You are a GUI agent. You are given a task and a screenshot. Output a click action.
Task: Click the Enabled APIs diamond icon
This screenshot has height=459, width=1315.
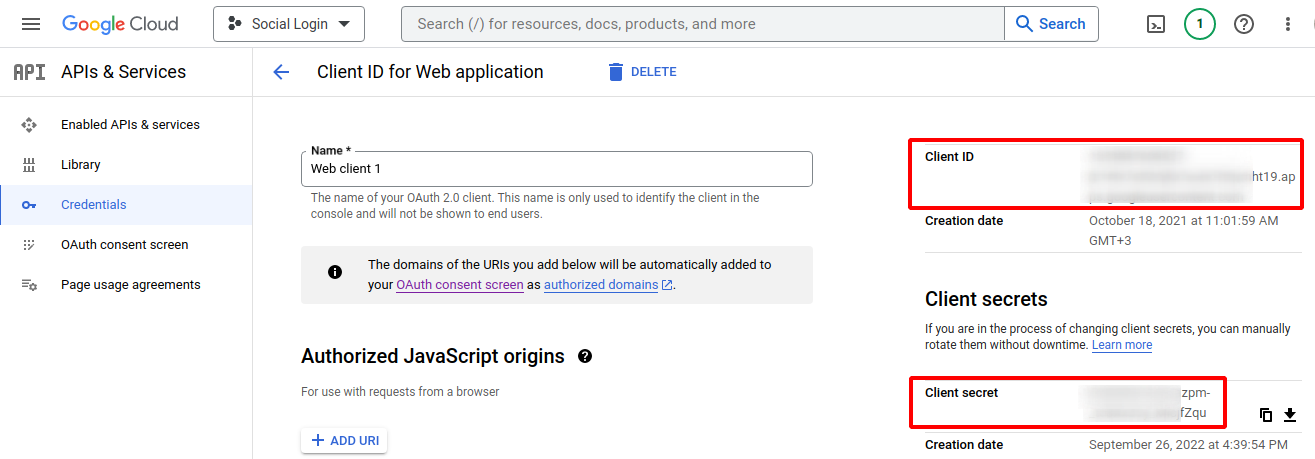(29, 125)
